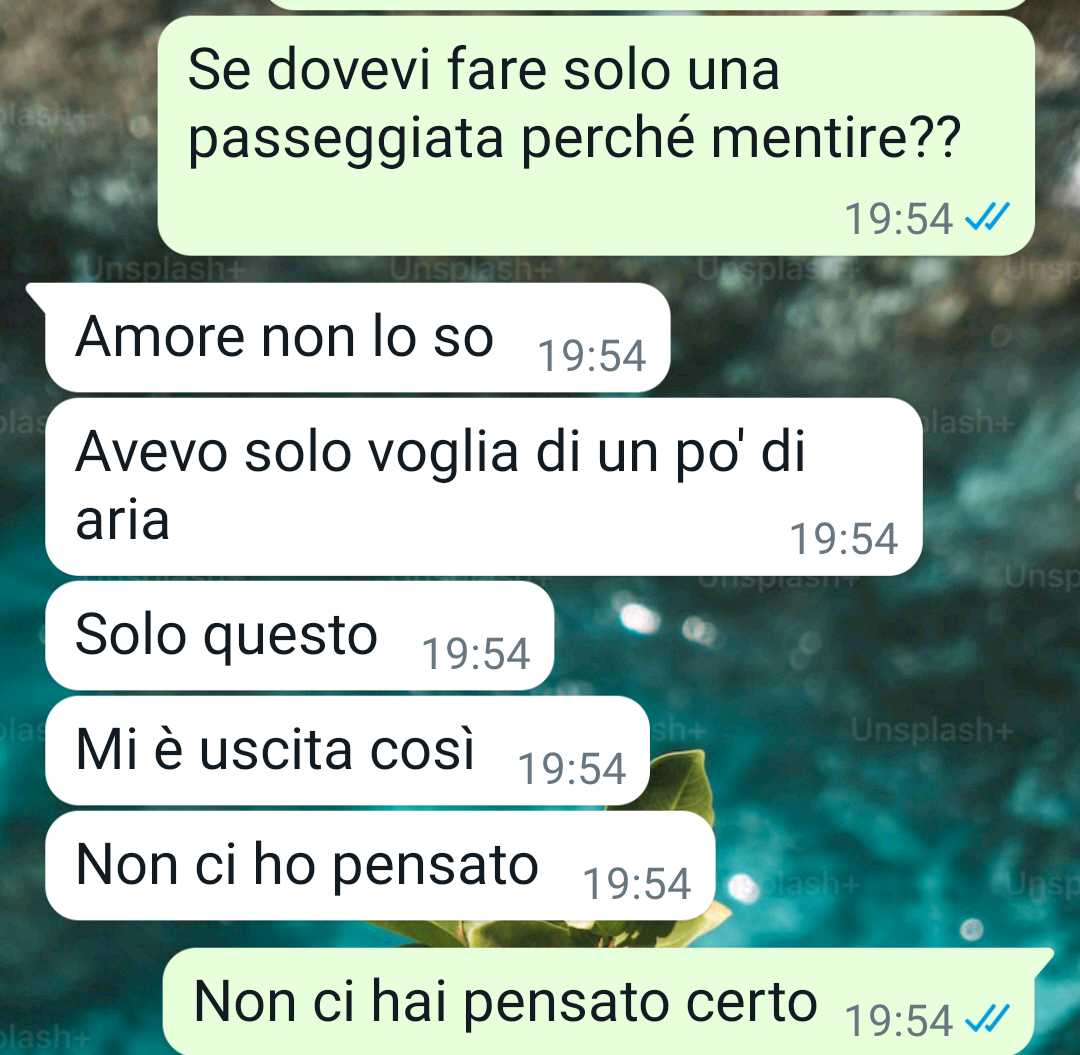Tap the partially visible message bubble at the top
Viewport: 1080px width, 1055px height.
coord(647,4)
